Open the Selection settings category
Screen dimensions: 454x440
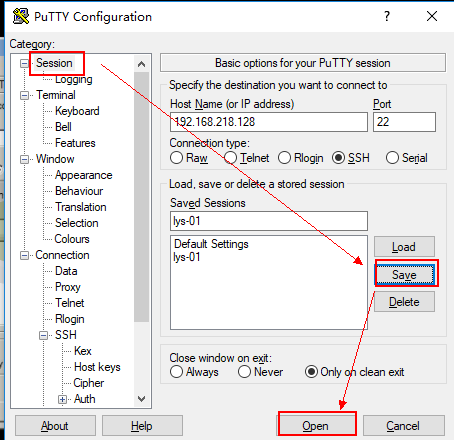[x=76, y=223]
